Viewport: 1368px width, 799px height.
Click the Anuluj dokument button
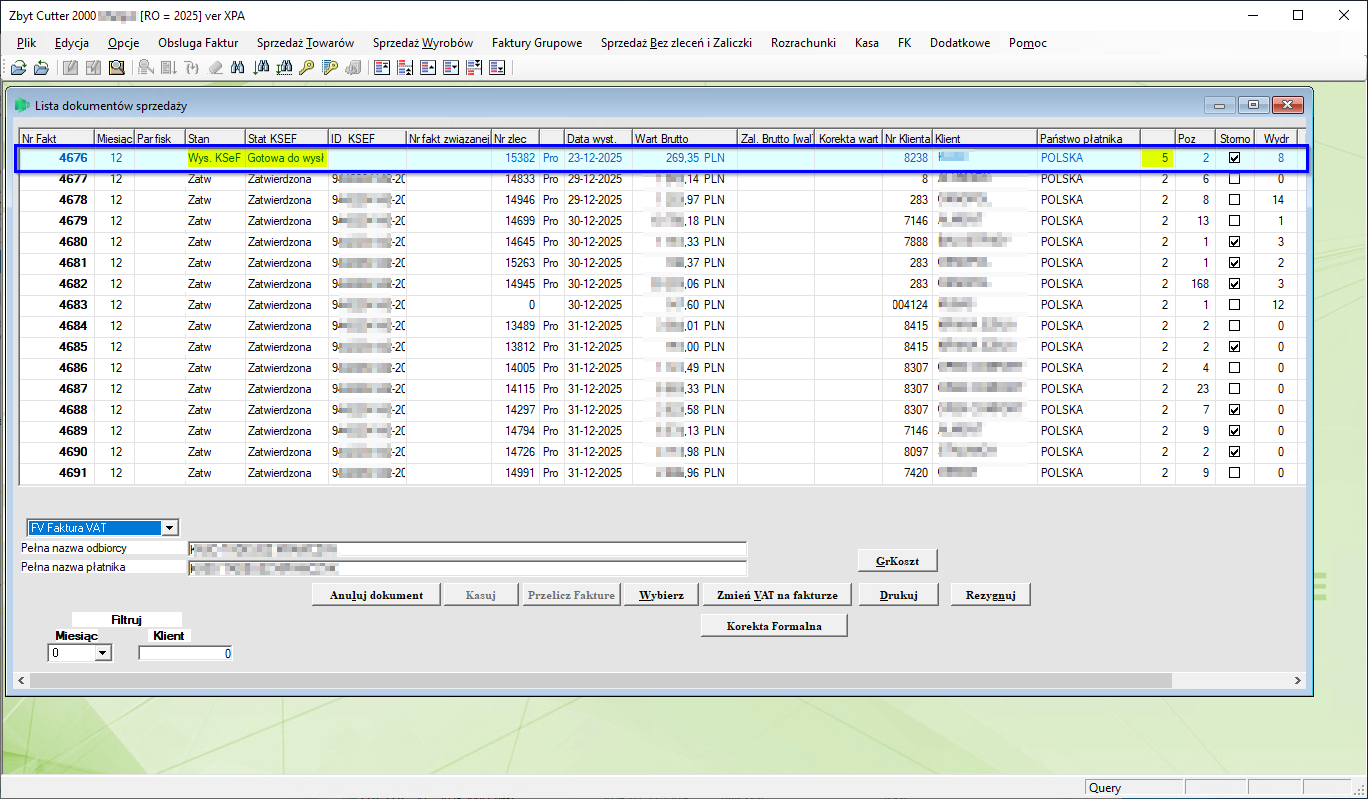(375, 595)
